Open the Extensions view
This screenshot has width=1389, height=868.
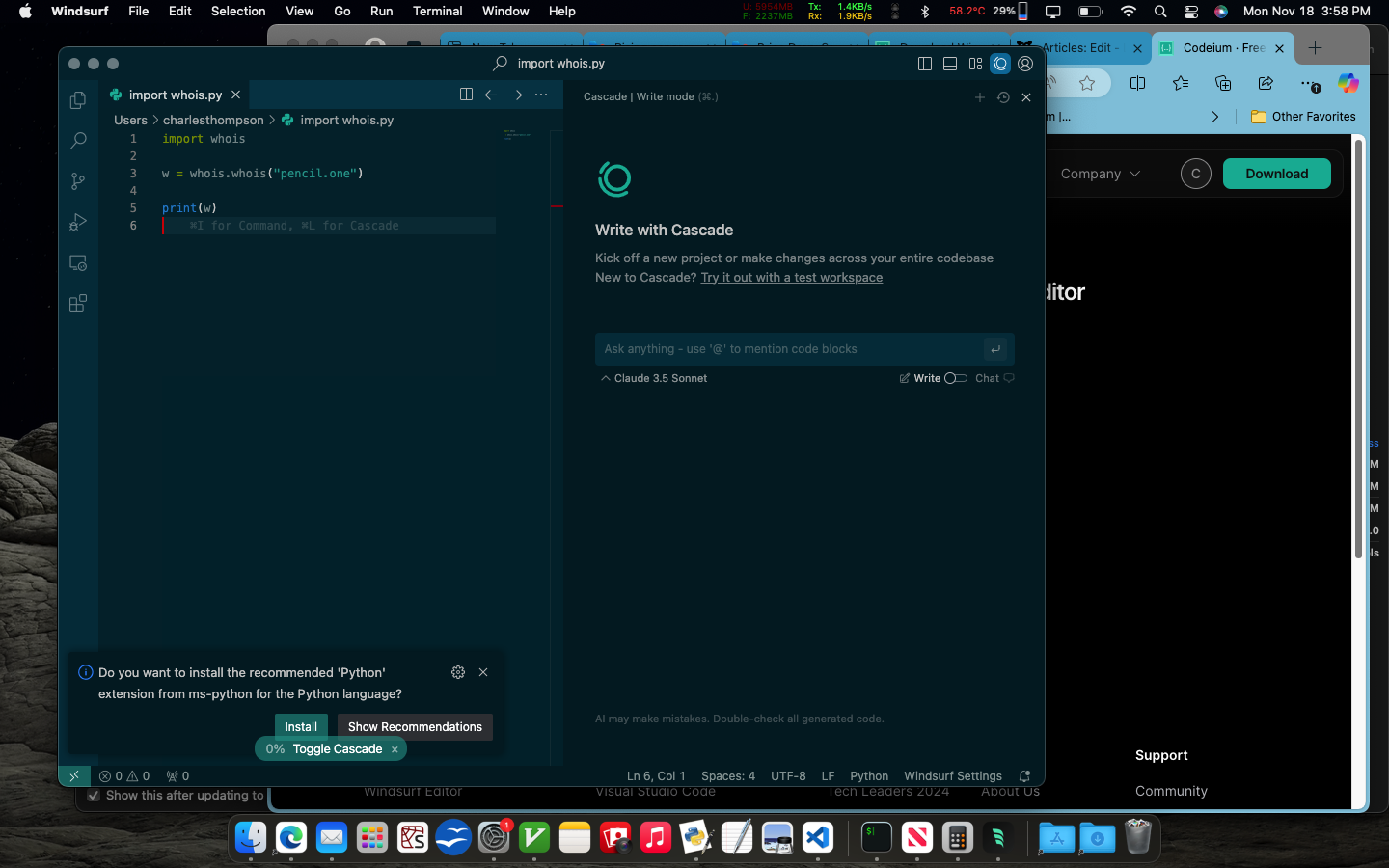click(x=78, y=303)
